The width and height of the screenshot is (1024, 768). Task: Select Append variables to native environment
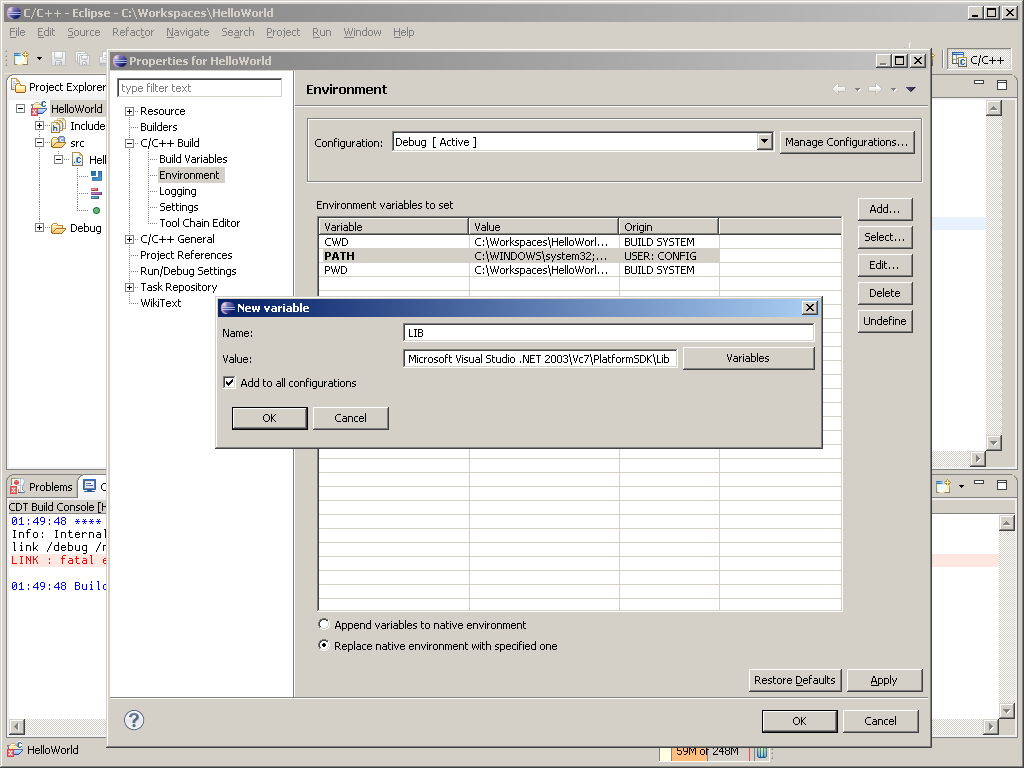pyautogui.click(x=323, y=623)
